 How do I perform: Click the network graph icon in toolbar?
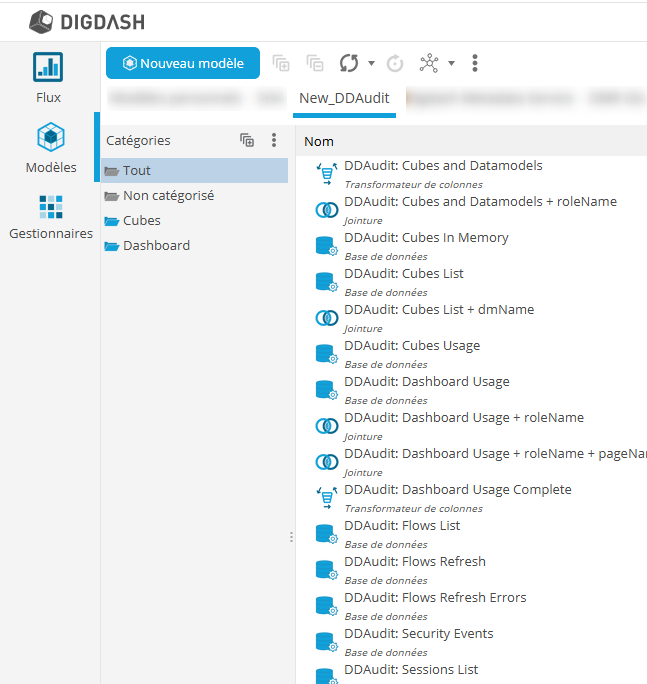(429, 63)
